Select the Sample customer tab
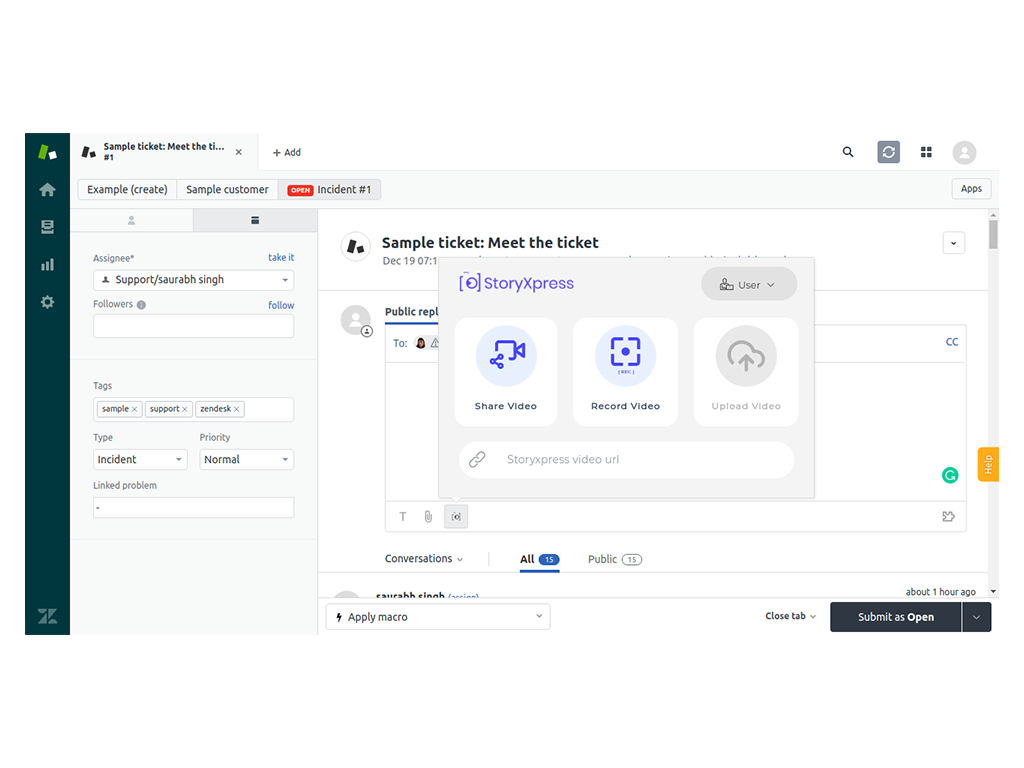 click(227, 190)
